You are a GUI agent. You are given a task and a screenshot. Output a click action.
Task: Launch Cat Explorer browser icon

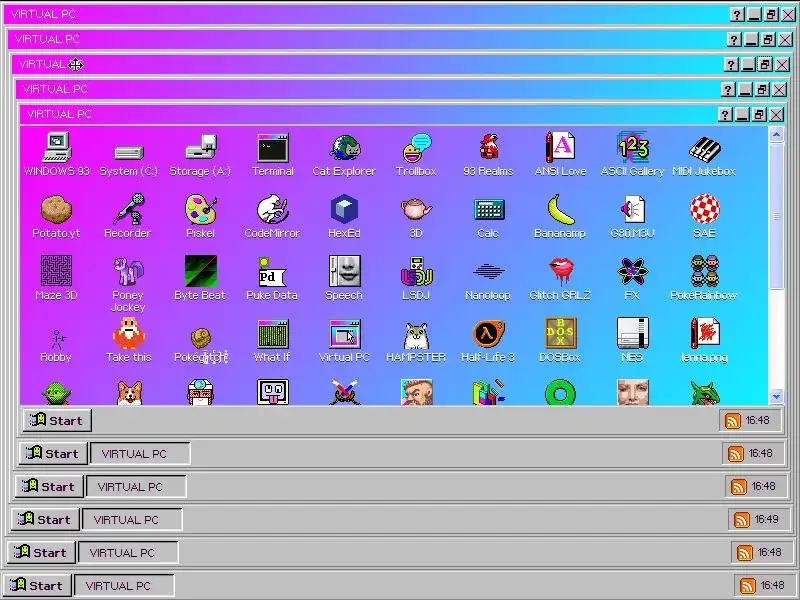click(x=344, y=147)
